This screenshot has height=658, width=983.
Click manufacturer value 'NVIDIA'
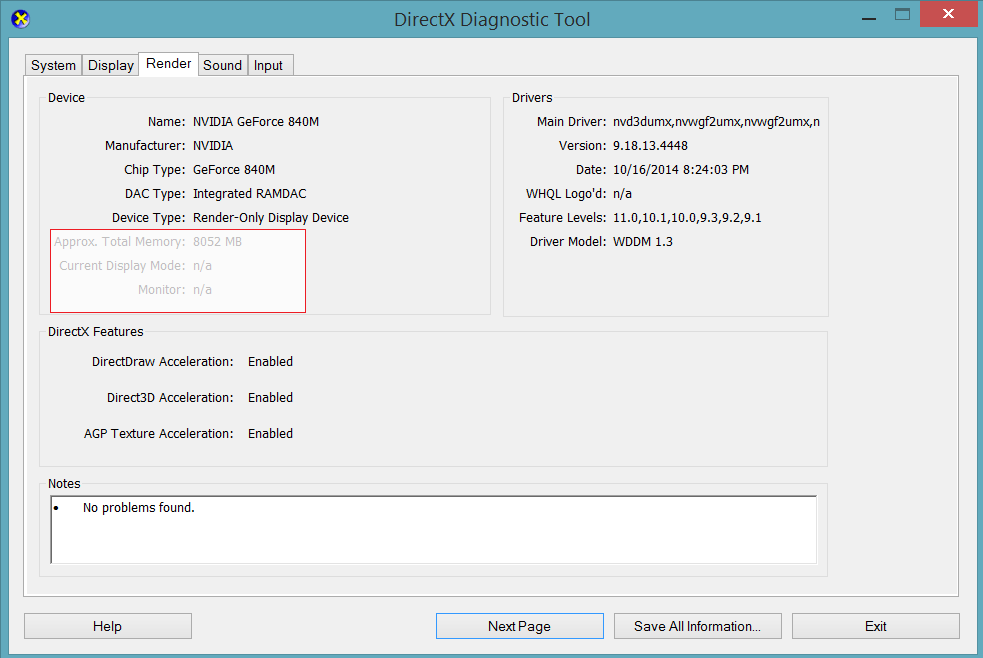(213, 145)
